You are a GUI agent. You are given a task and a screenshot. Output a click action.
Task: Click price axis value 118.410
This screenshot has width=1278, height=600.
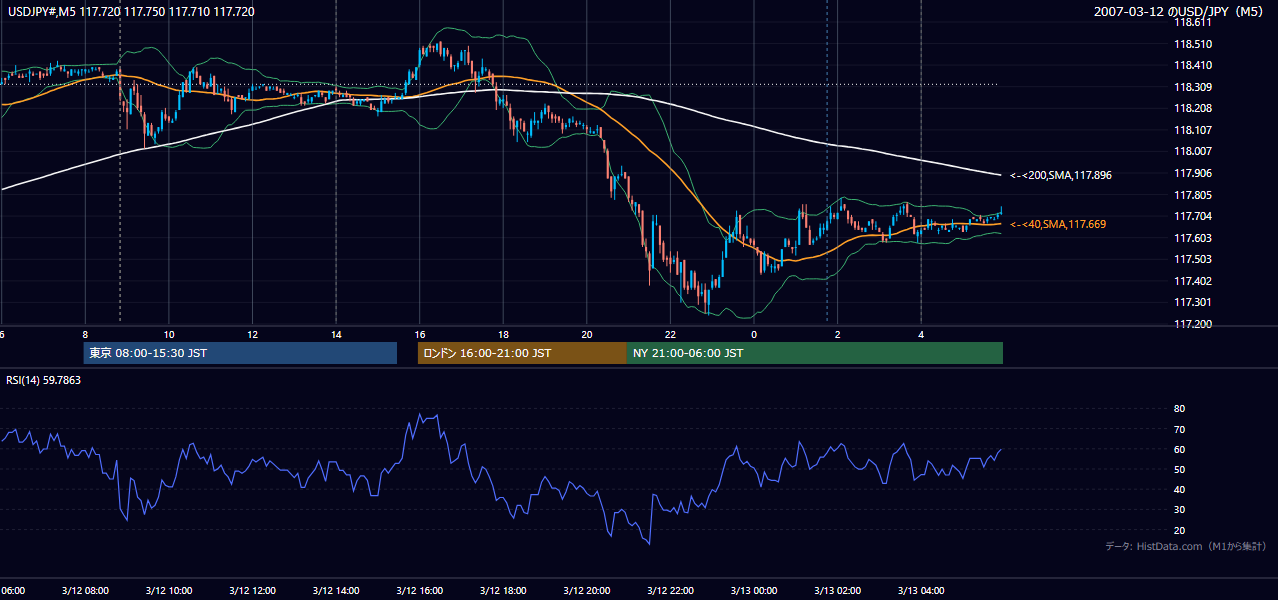(1192, 66)
